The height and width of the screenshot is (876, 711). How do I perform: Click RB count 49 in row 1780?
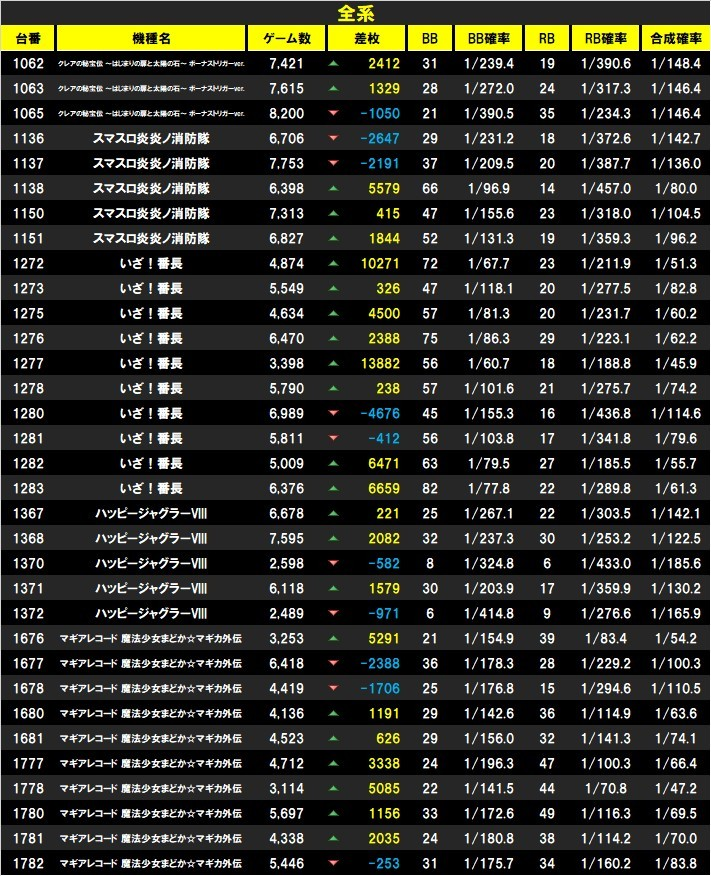pos(547,813)
